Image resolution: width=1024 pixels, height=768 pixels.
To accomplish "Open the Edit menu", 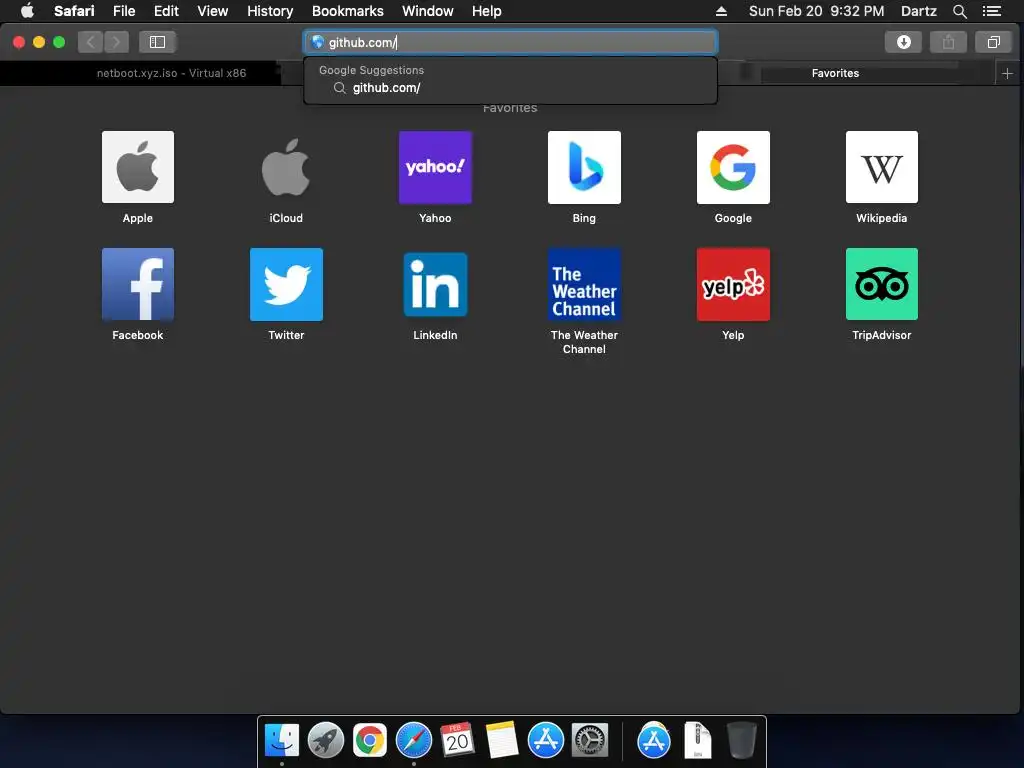I will pos(166,11).
